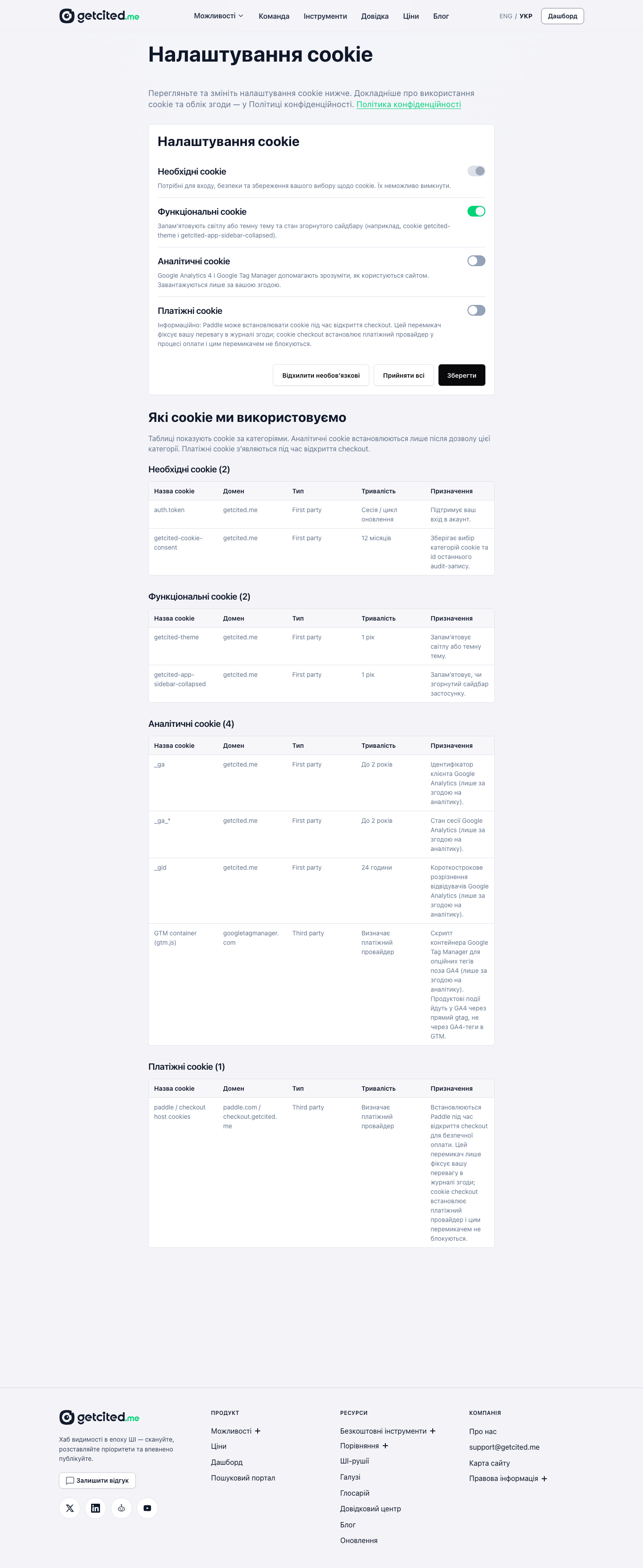The image size is (643, 1568).
Task: Click the getcited.me logo in header
Action: coord(99,16)
